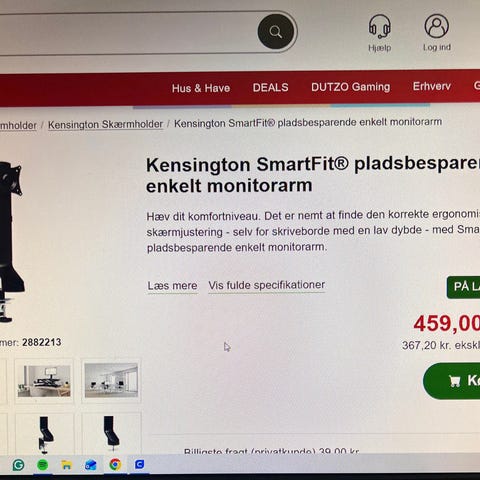The height and width of the screenshot is (480, 480).
Task: Select the DEALS menu item
Action: [270, 88]
